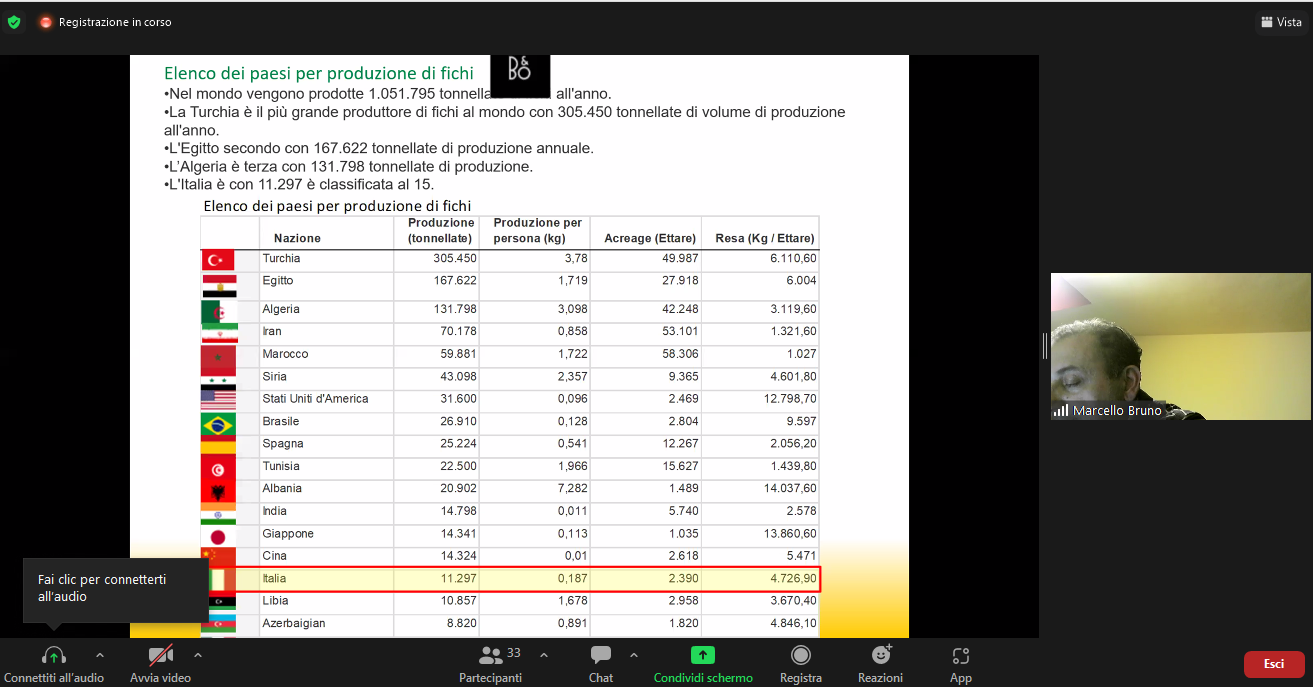This screenshot has width=1313, height=687.
Task: Leave meeting with Esci button
Action: (1274, 664)
